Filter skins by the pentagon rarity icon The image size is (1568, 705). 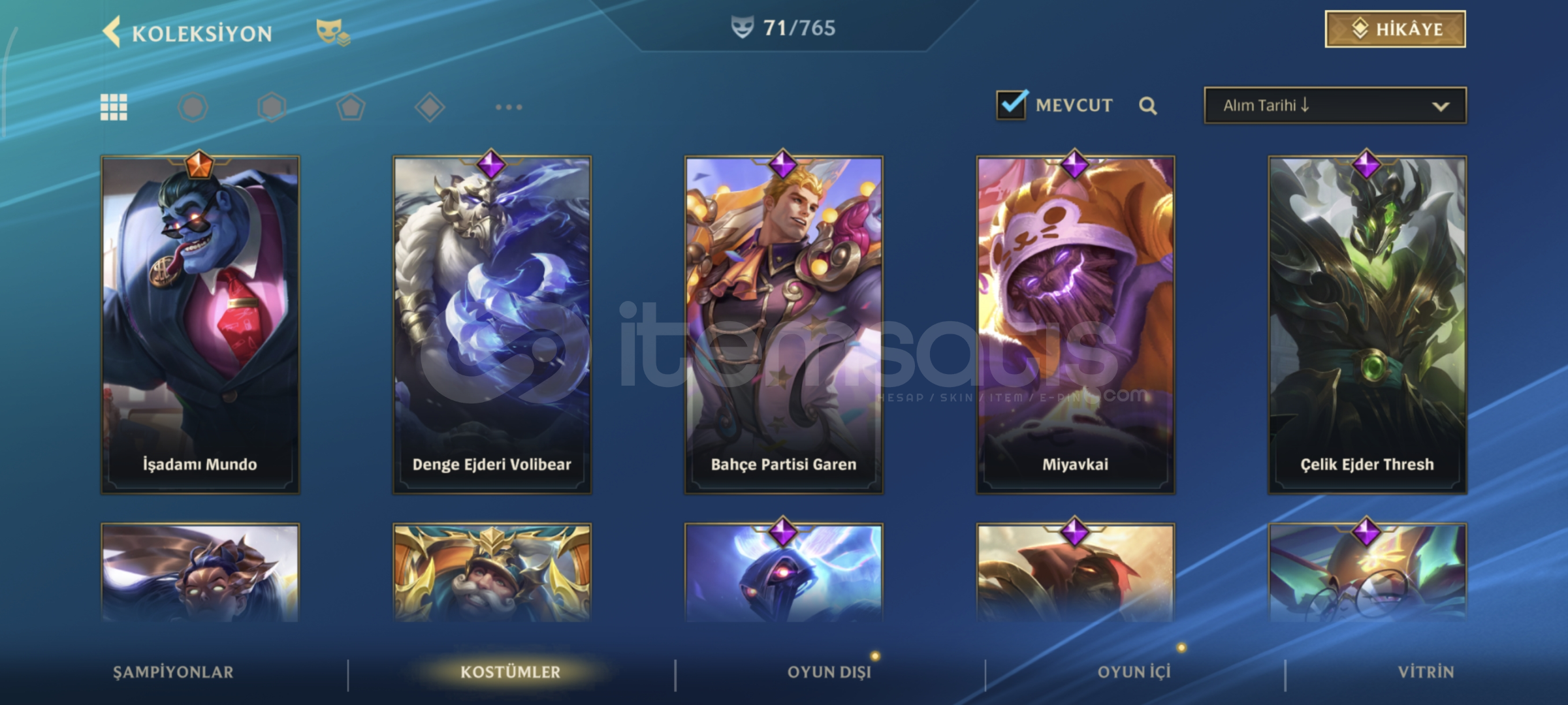click(x=351, y=107)
